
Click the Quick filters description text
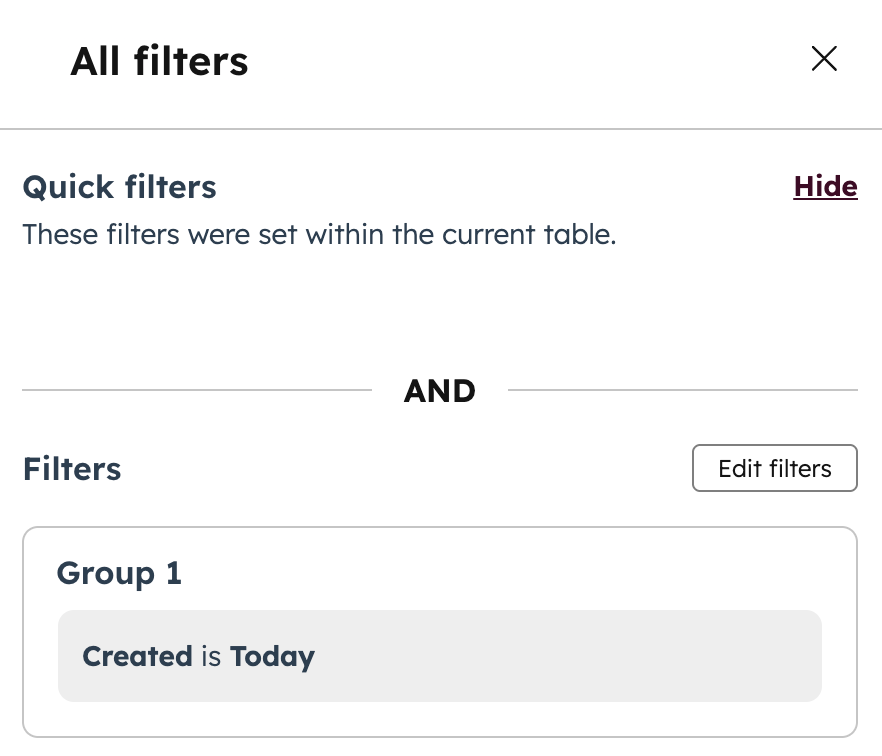click(319, 234)
